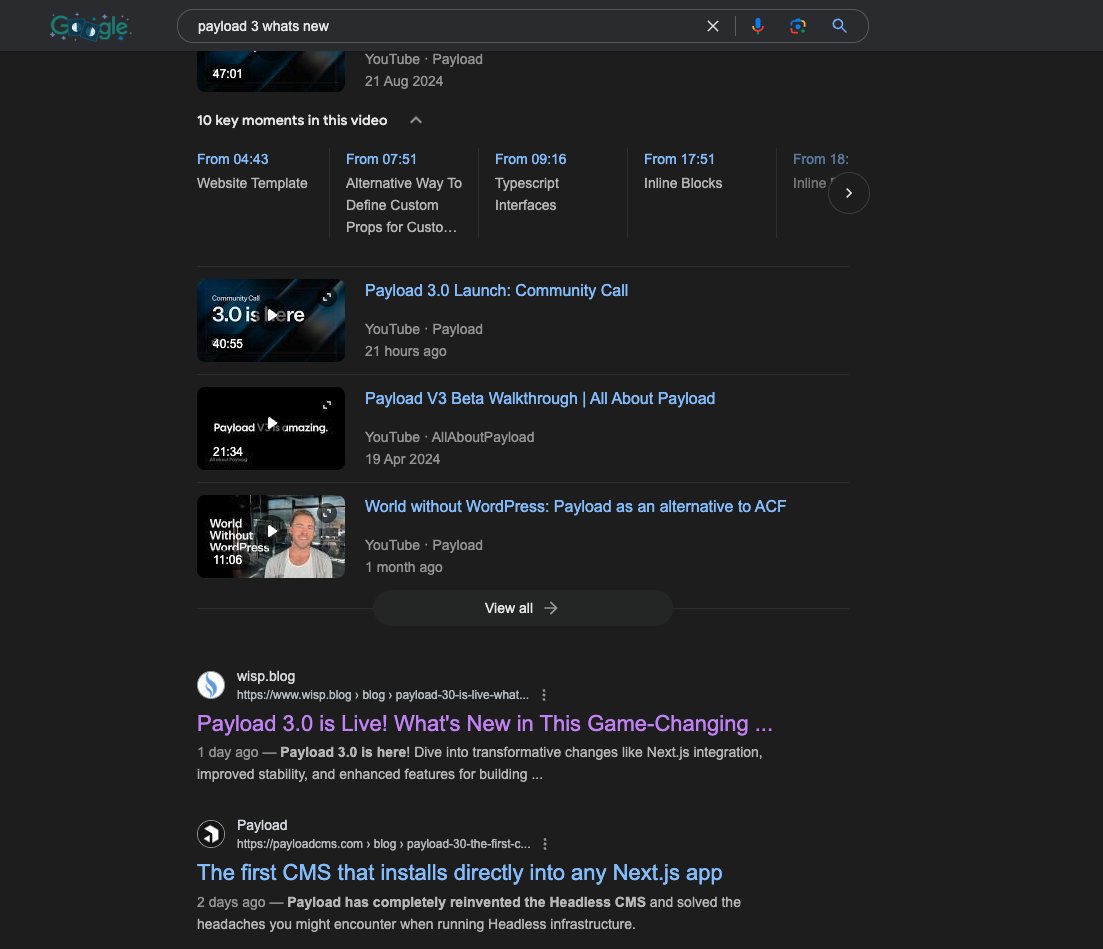Viewport: 1103px width, 949px height.
Task: Show next key moments with right arrow
Action: 848,193
